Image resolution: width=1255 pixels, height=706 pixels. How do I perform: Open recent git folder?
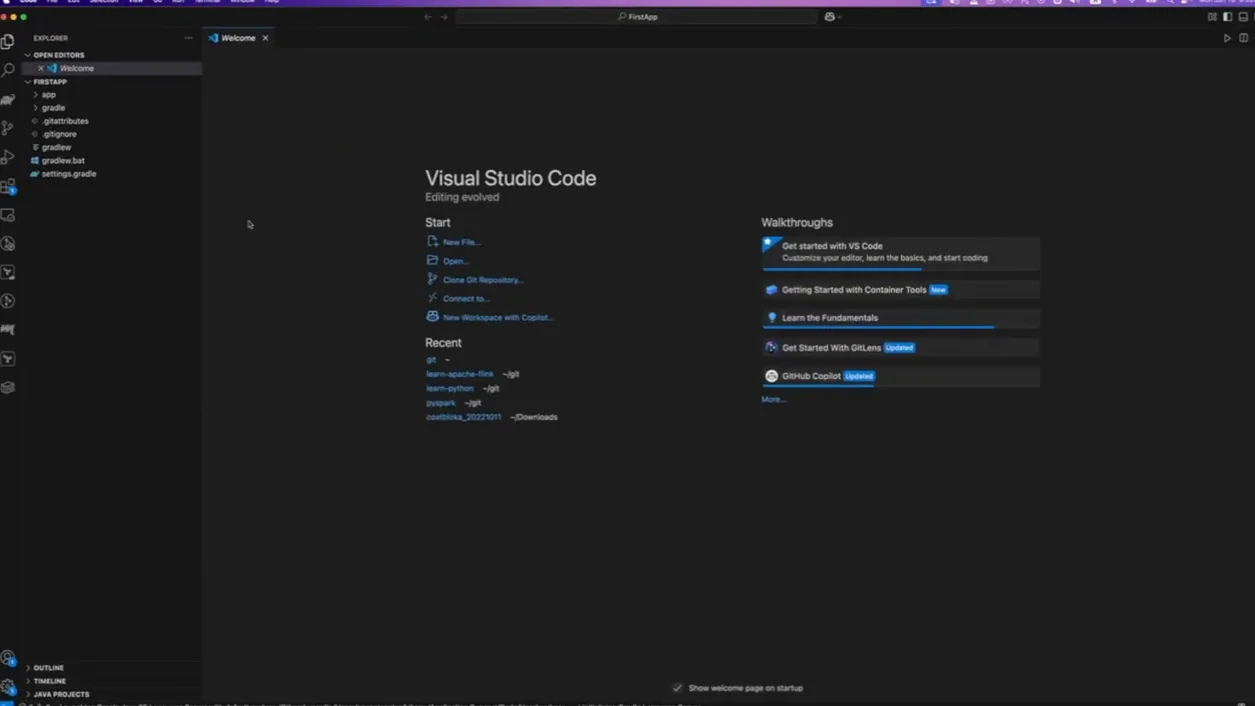click(431, 360)
